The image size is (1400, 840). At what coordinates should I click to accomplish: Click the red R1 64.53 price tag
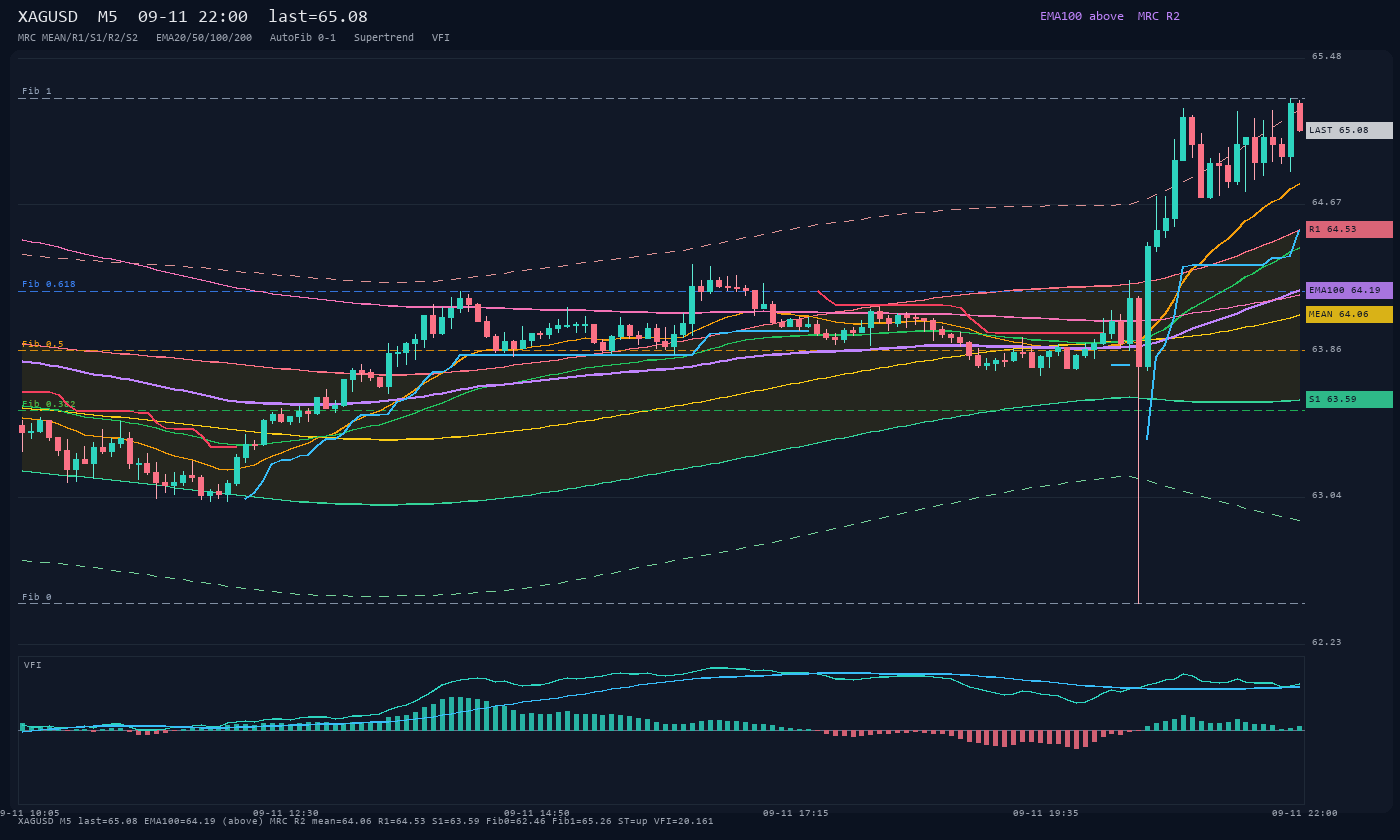(1349, 229)
